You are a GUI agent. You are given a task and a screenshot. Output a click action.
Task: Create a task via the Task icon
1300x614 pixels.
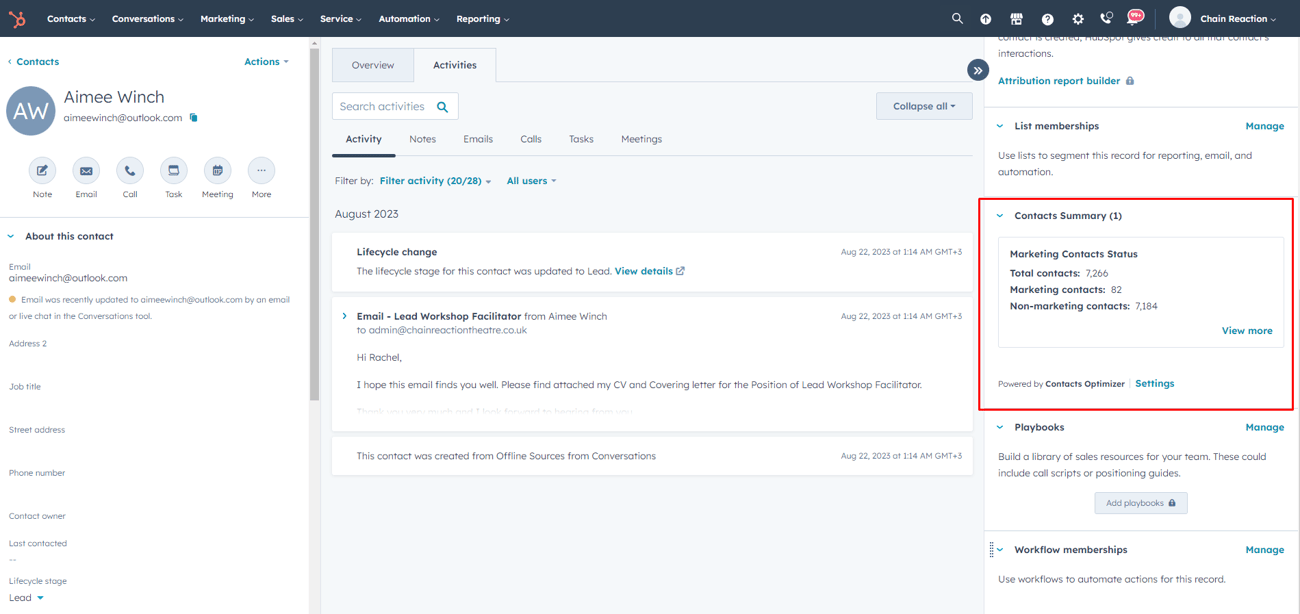click(173, 172)
